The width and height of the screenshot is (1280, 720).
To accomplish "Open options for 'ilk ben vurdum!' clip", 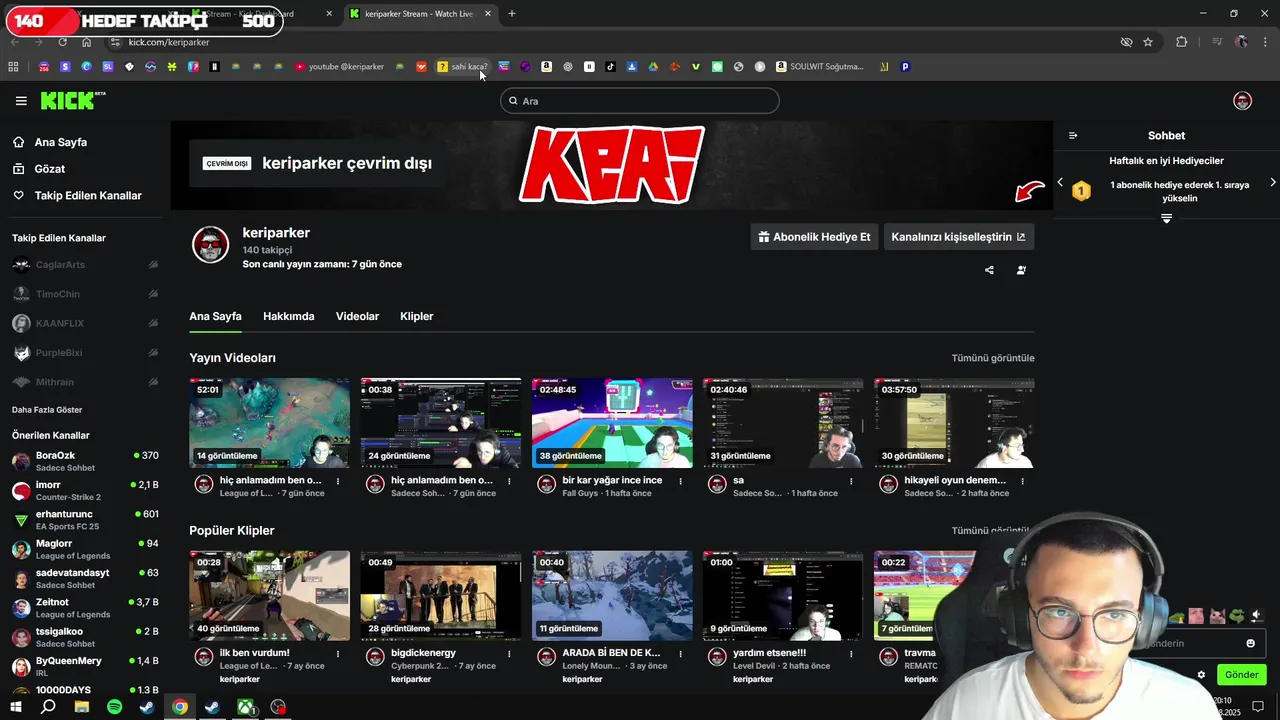I will 338,654.
